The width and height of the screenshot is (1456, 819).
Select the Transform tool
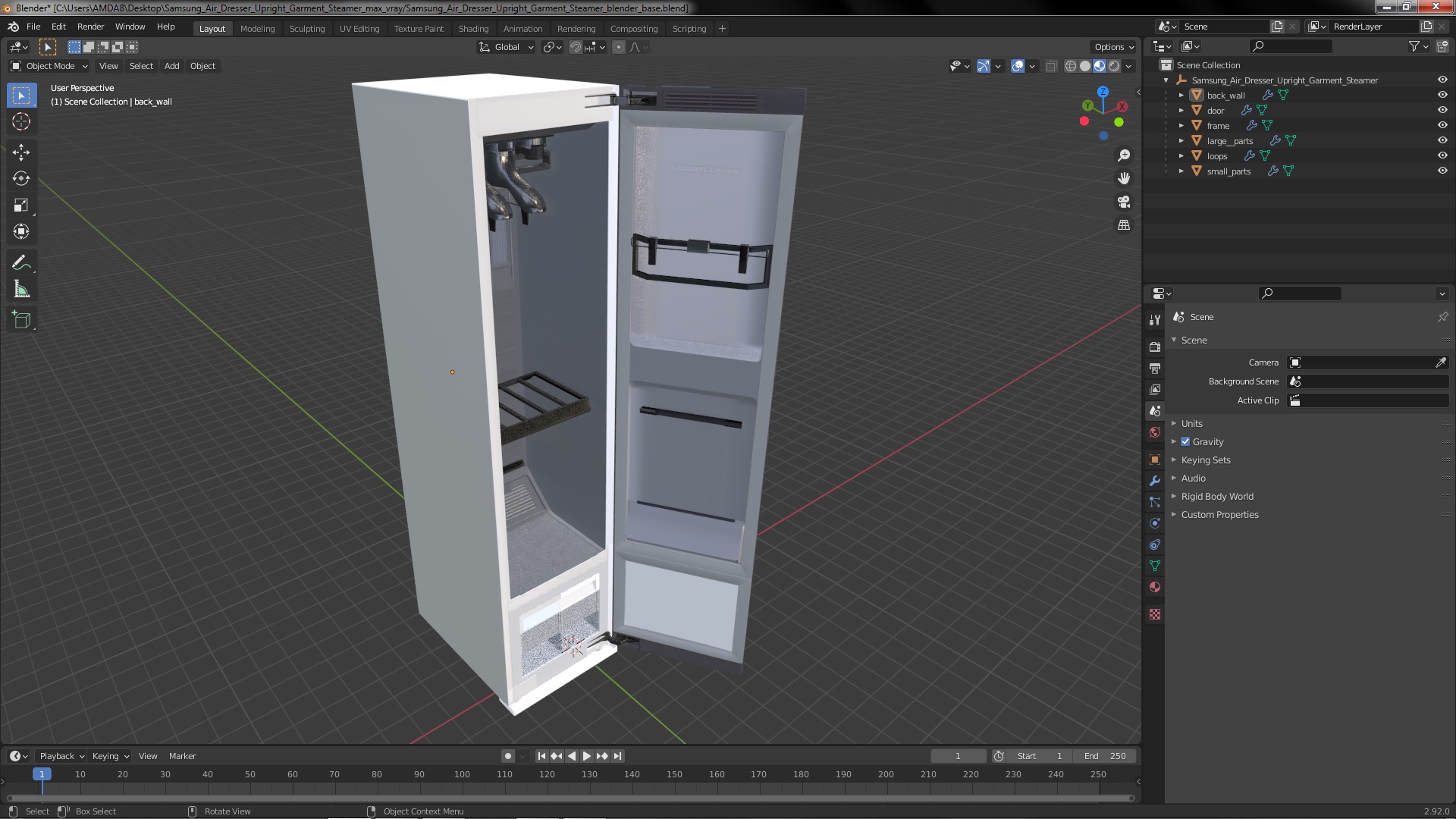(x=21, y=231)
